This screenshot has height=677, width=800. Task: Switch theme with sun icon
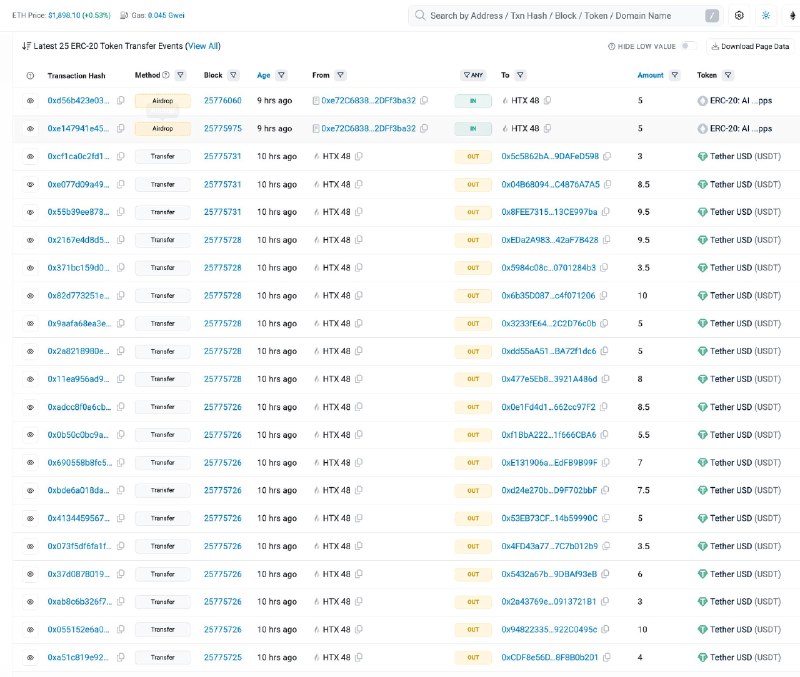[766, 15]
